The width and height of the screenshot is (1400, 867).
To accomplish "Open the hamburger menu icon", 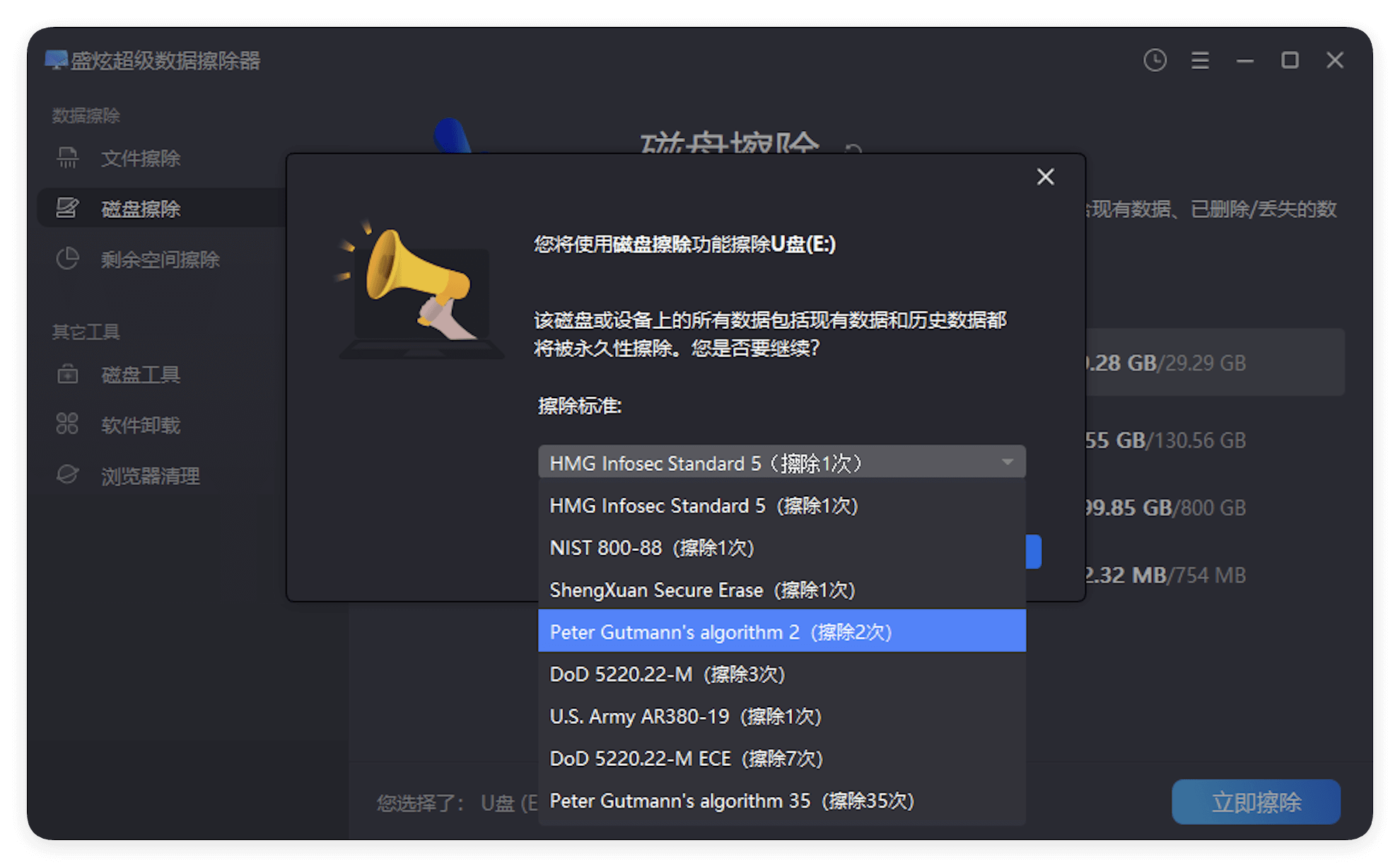I will [x=1199, y=61].
